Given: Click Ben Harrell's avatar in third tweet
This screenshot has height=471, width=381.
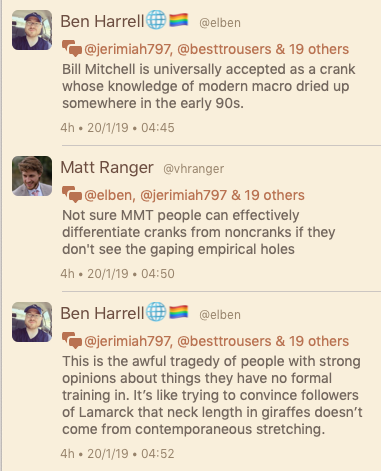Looking at the screenshot, I should coord(32,322).
